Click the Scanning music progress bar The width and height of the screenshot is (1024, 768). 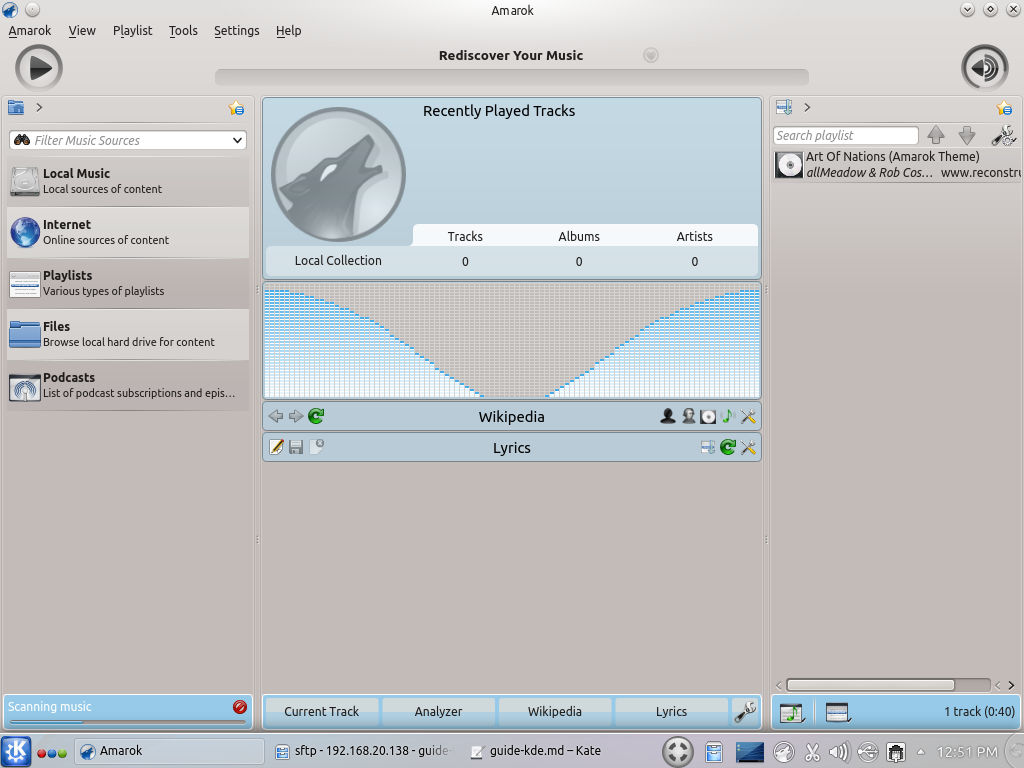click(128, 722)
